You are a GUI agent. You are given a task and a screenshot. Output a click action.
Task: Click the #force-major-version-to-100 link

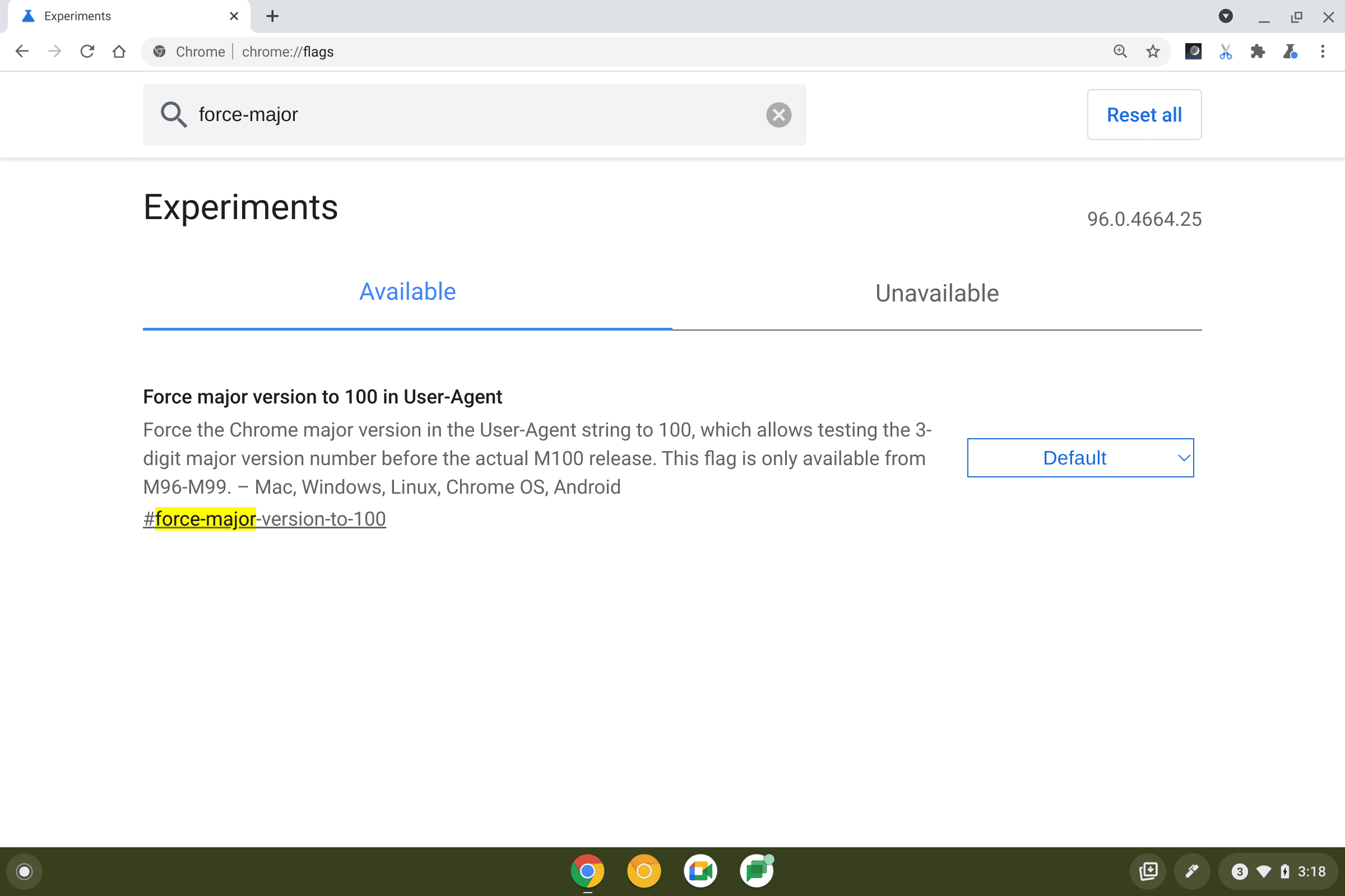(264, 518)
